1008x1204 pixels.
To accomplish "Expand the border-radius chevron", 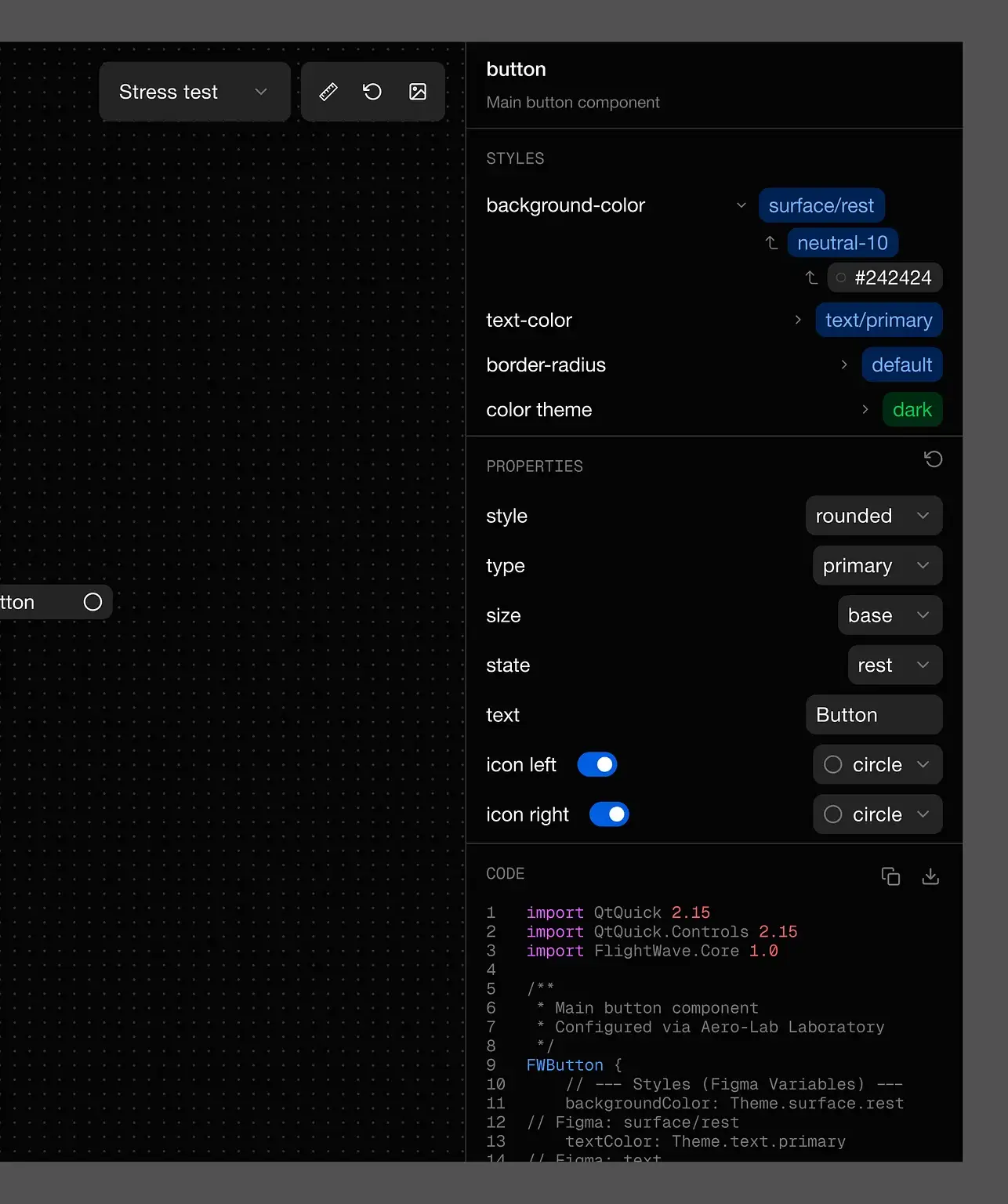I will tap(844, 364).
